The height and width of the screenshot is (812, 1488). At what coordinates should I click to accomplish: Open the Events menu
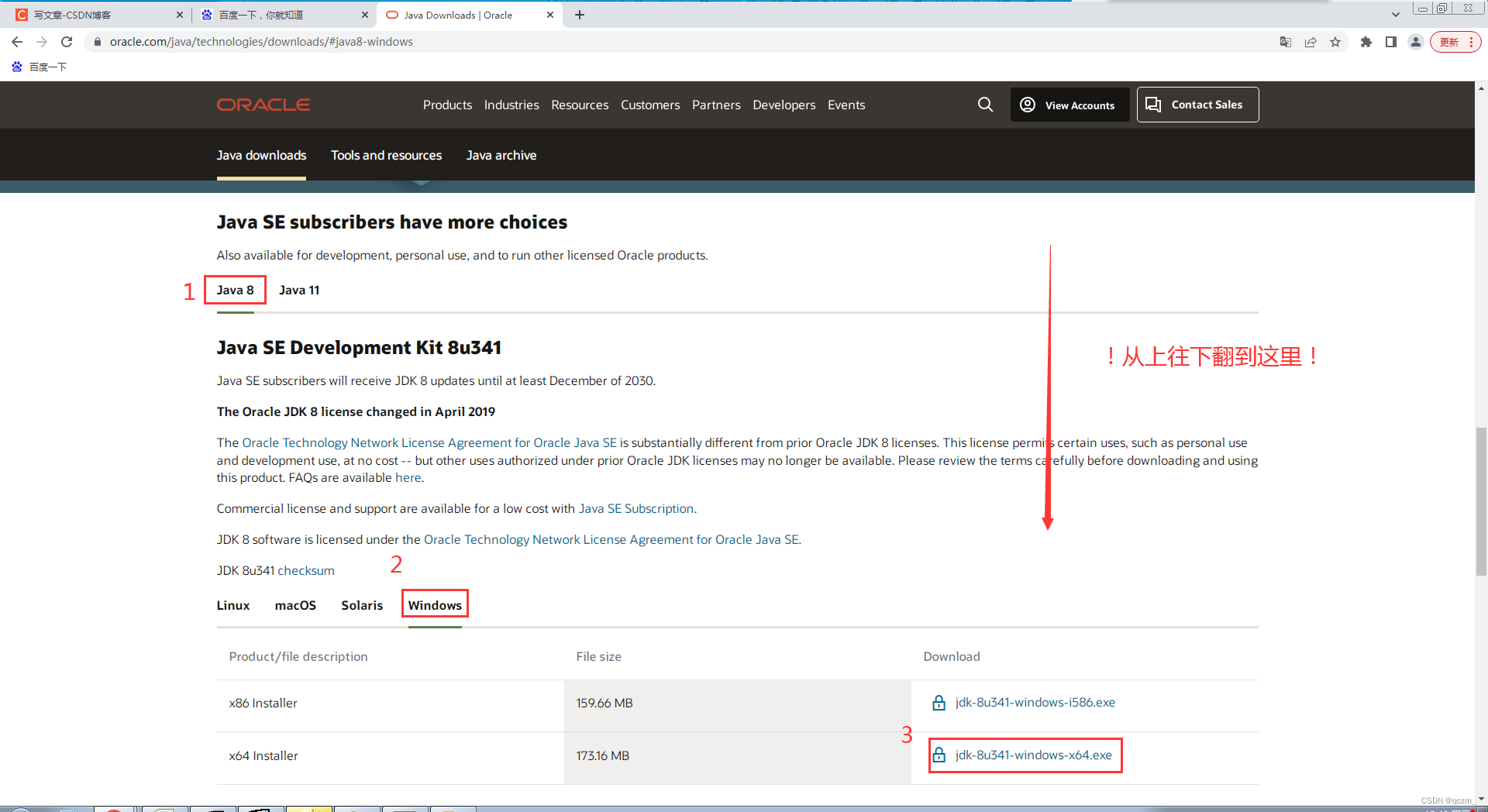pyautogui.click(x=846, y=105)
